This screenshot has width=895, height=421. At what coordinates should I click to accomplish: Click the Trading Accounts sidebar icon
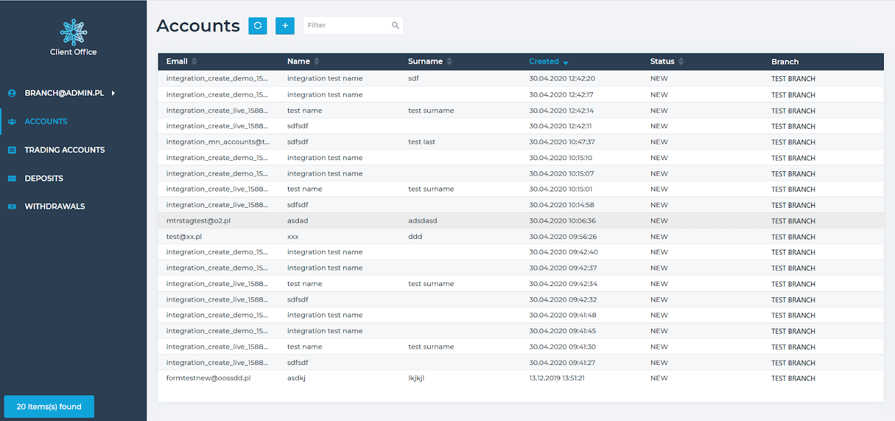pos(12,150)
